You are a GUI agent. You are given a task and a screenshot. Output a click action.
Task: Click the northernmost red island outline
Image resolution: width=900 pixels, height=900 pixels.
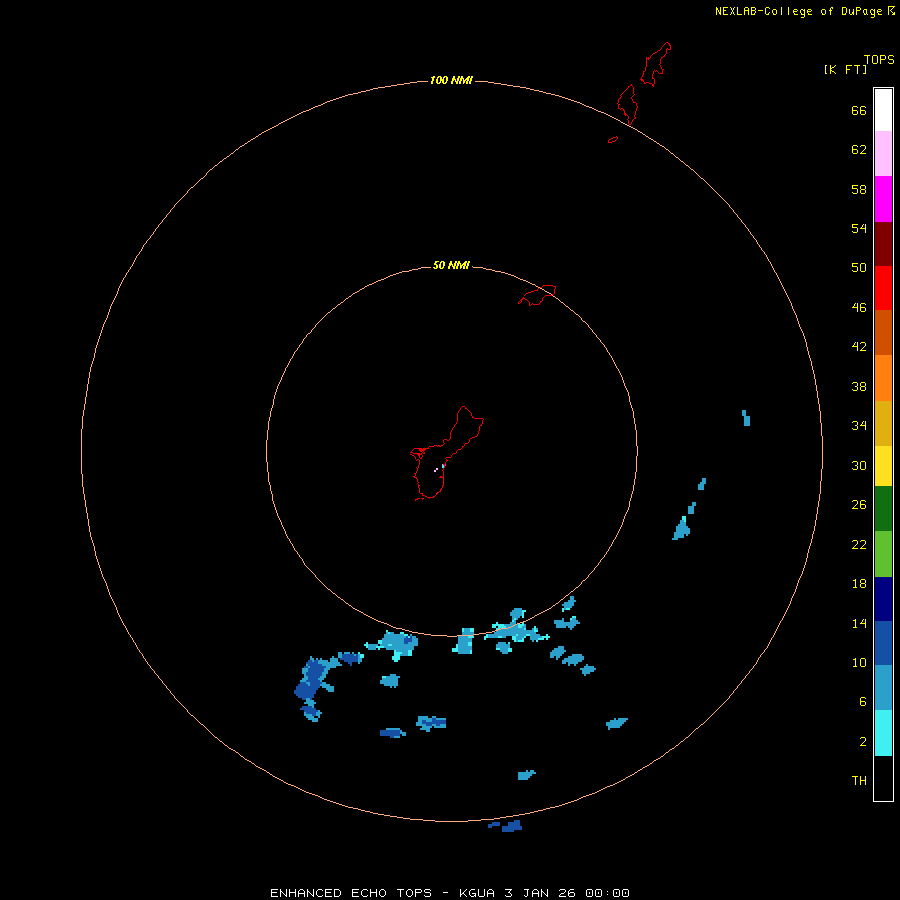click(655, 64)
